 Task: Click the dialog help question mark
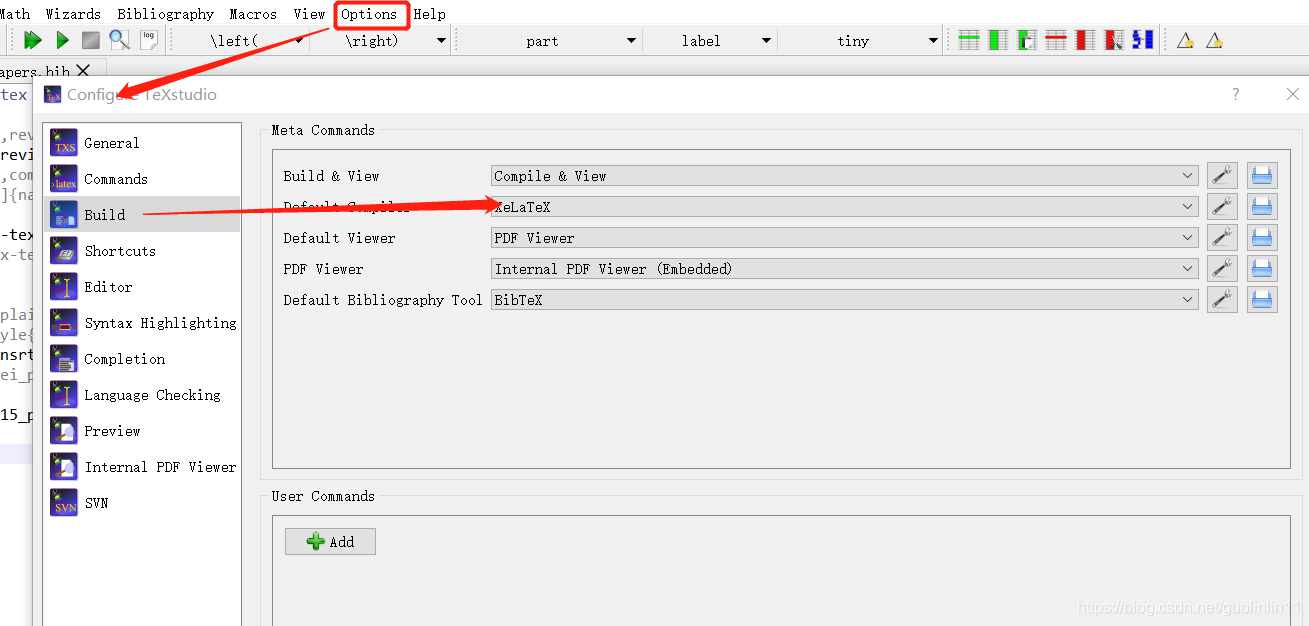pyautogui.click(x=1236, y=94)
